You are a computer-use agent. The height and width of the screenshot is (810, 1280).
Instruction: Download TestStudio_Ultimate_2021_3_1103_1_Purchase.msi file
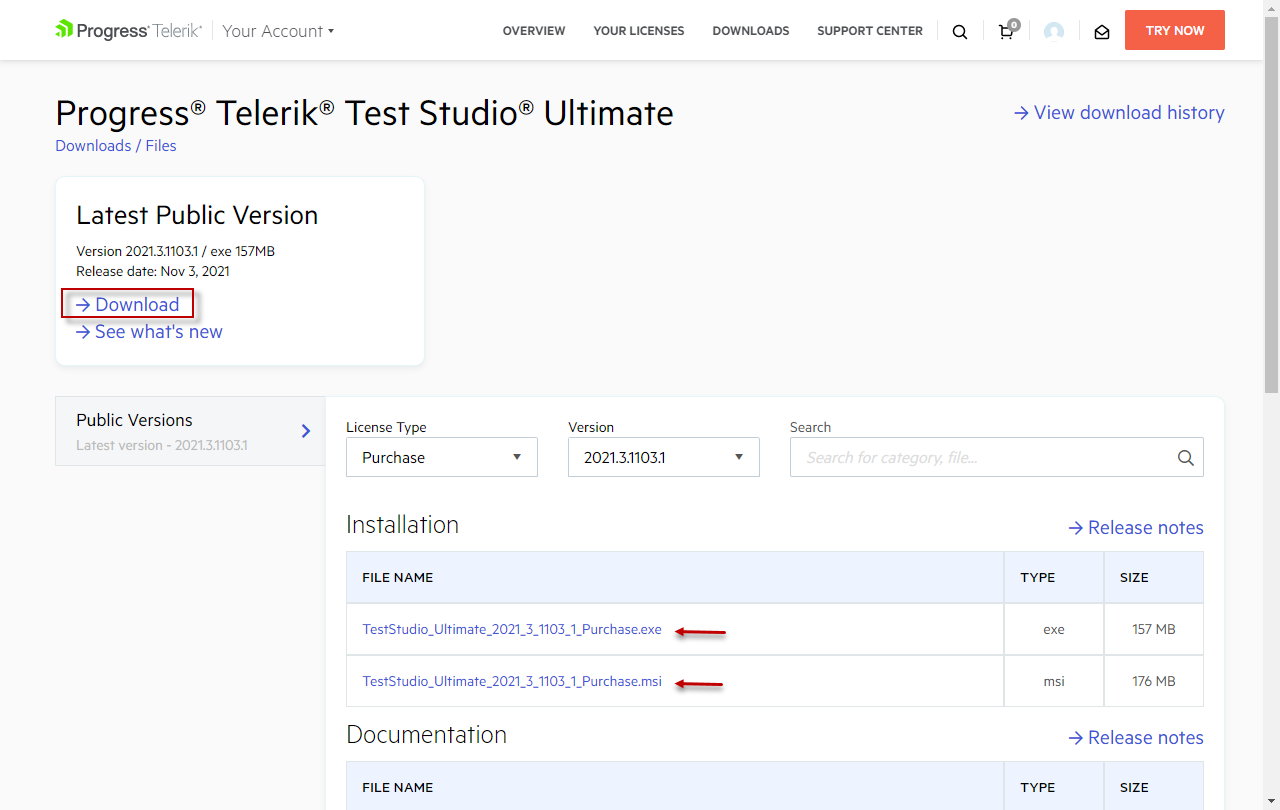pos(512,682)
